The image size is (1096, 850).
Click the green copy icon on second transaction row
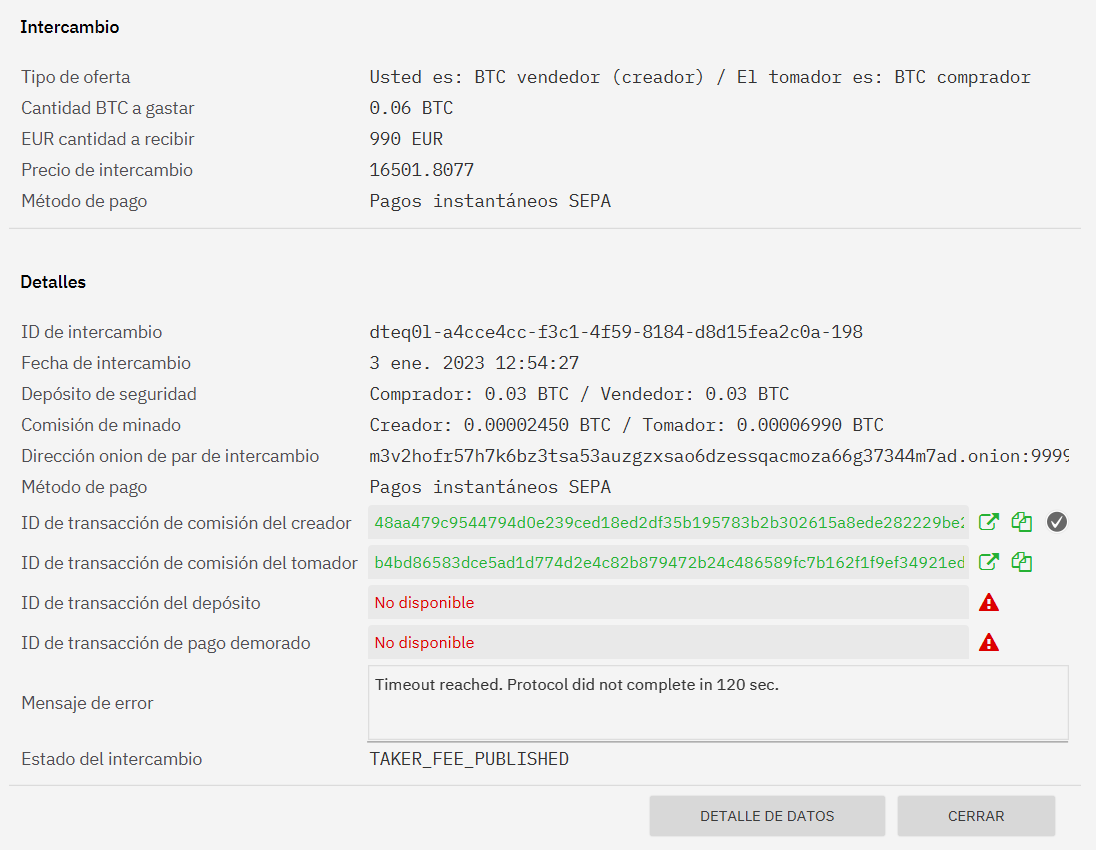(x=1021, y=561)
